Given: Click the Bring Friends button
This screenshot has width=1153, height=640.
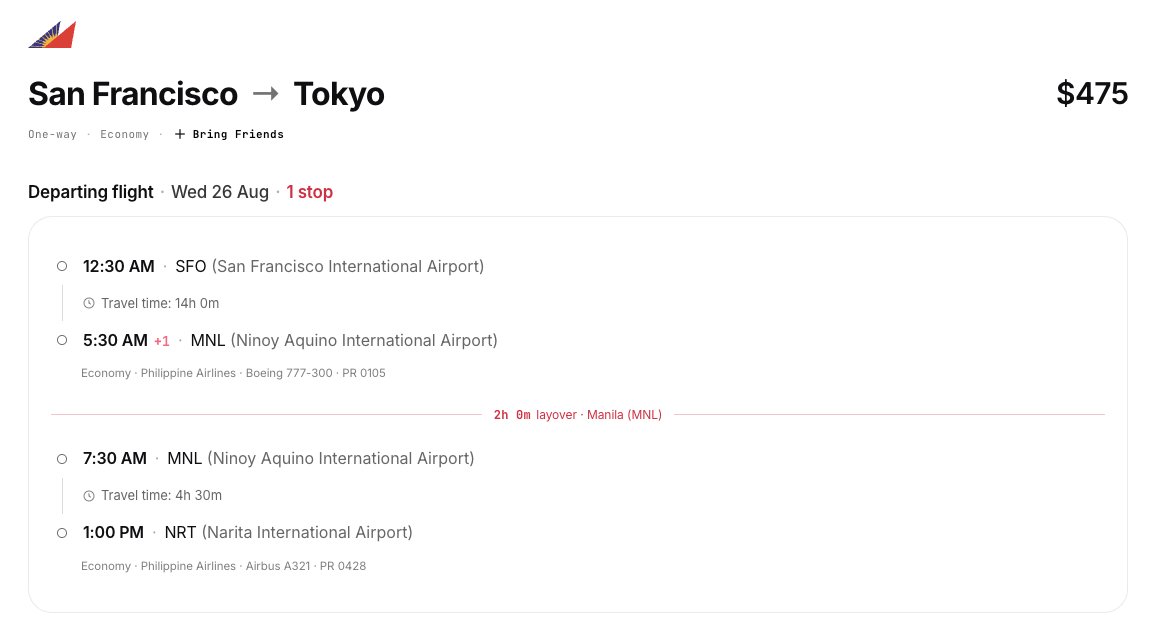Looking at the screenshot, I should point(229,134).
